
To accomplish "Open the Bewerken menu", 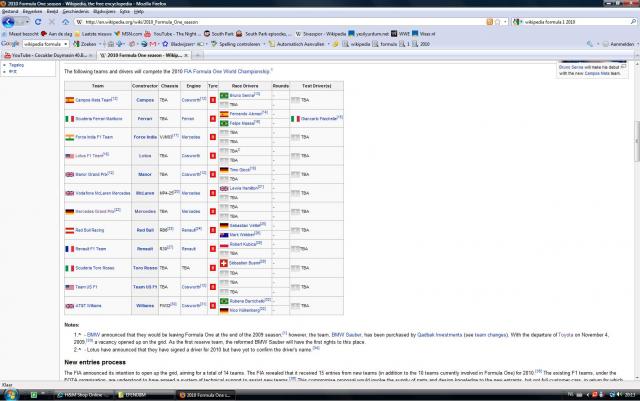I will 32,11.
